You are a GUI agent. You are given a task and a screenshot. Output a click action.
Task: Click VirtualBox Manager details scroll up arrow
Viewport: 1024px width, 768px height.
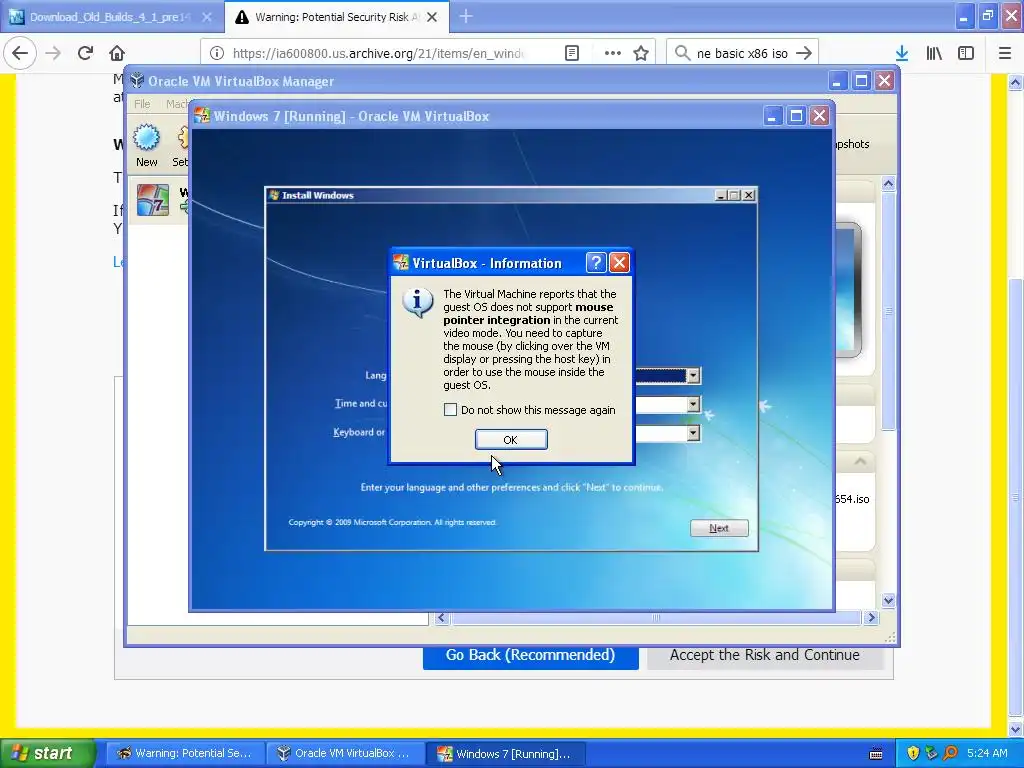point(888,184)
